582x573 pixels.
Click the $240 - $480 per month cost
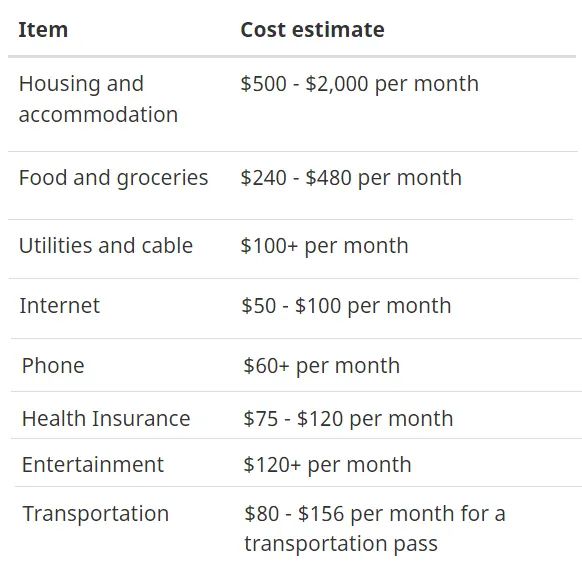point(351,178)
